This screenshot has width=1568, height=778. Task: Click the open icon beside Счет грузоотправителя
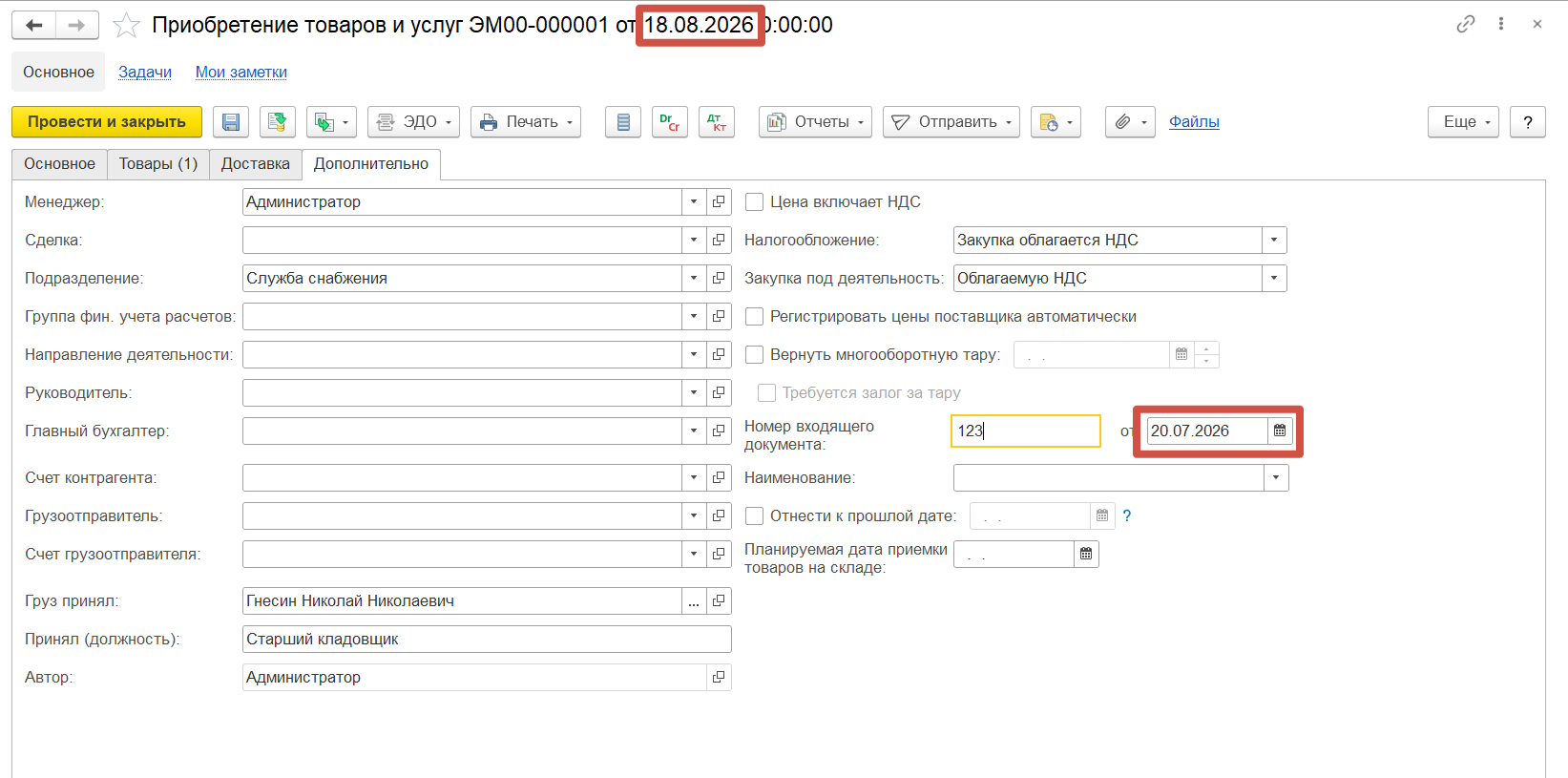coord(719,554)
